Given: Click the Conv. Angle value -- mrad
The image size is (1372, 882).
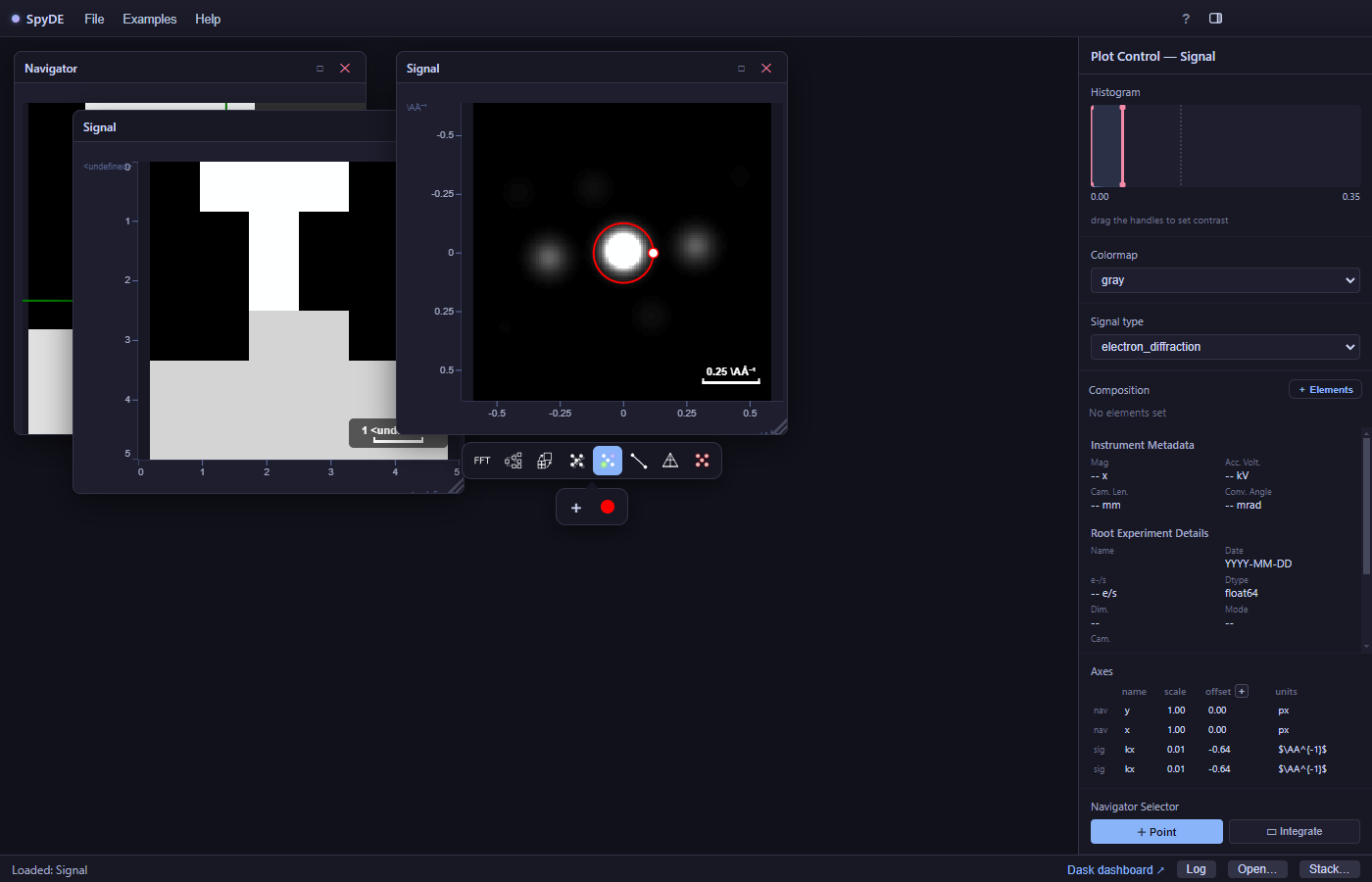Looking at the screenshot, I should click(1243, 505).
